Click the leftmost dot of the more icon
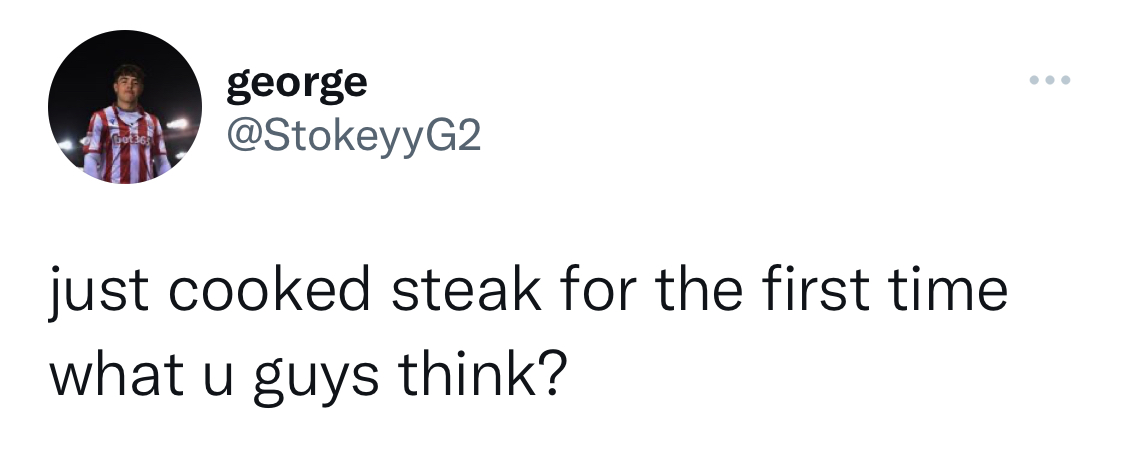 tap(1035, 80)
